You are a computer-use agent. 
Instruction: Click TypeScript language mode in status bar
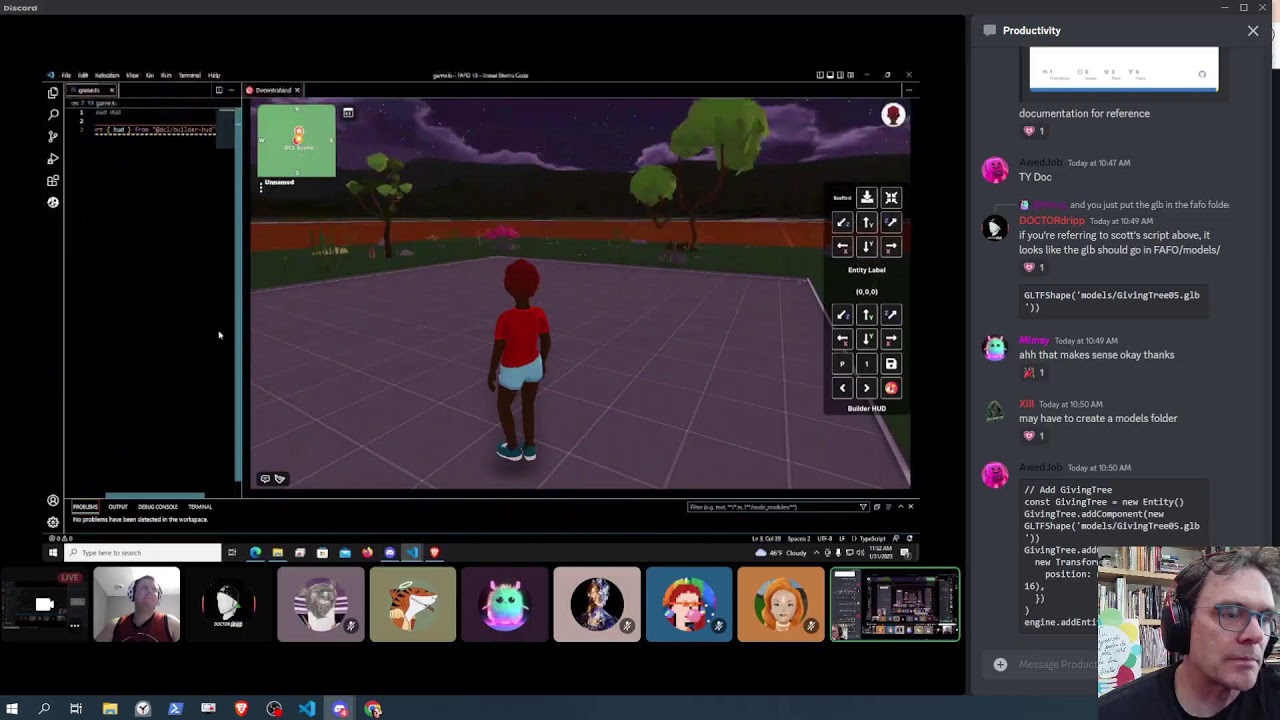tap(873, 539)
